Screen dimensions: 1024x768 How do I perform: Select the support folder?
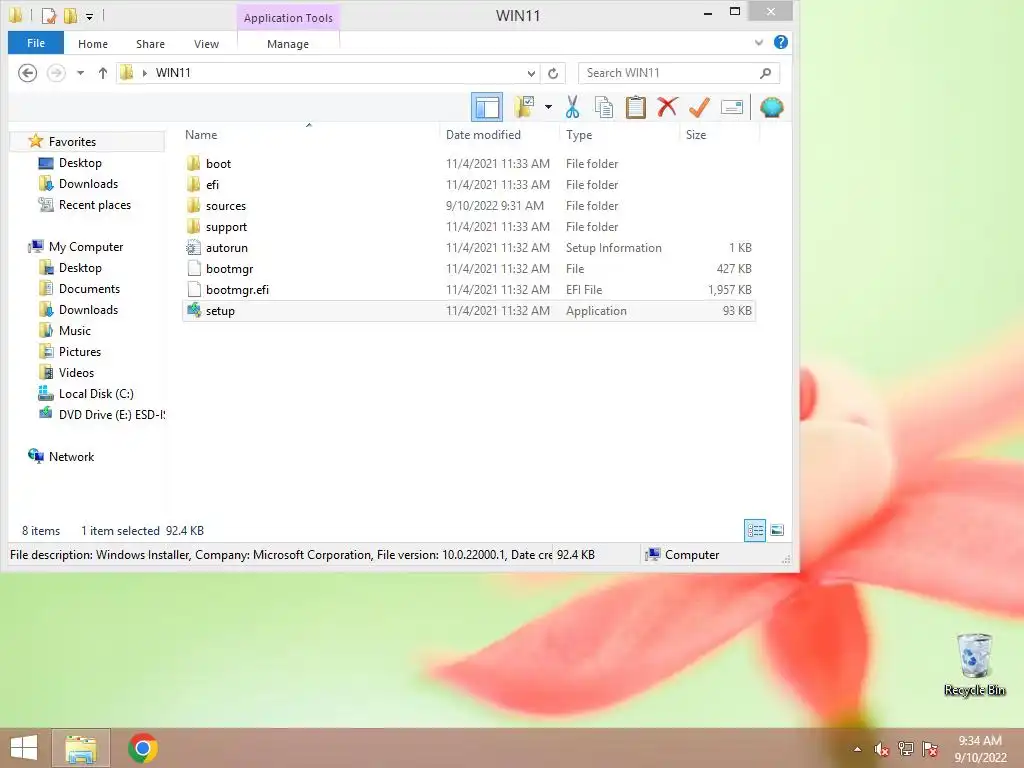(469, 227)
